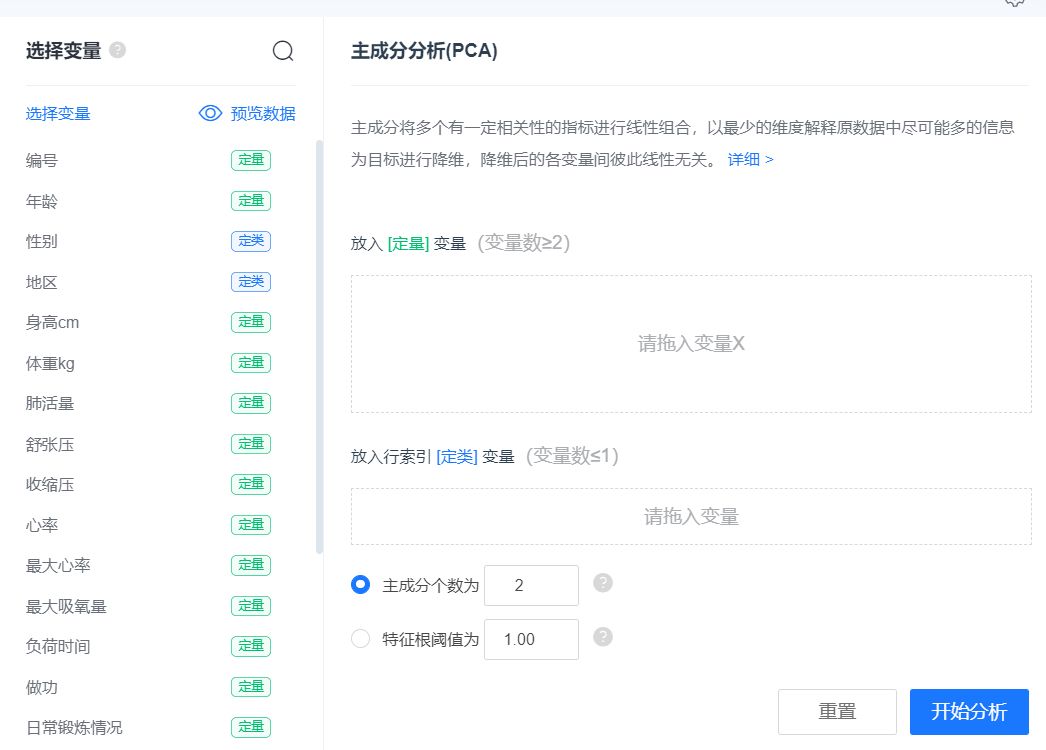Click the eye icon for 预览数据
This screenshot has height=750, width=1046.
click(x=210, y=113)
